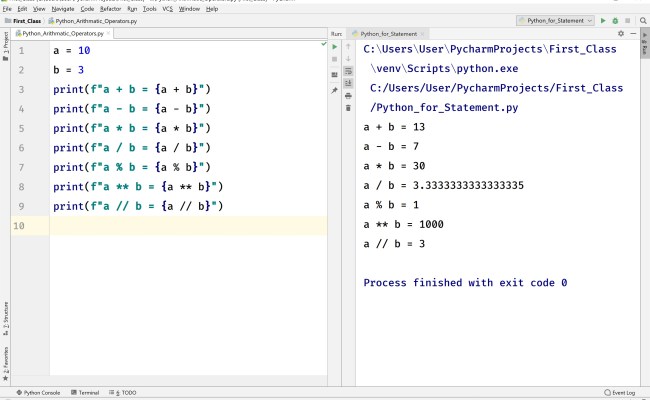This screenshot has width=650, height=400.
Task: Clear all Run console output with the trash icon
Action: (348, 108)
